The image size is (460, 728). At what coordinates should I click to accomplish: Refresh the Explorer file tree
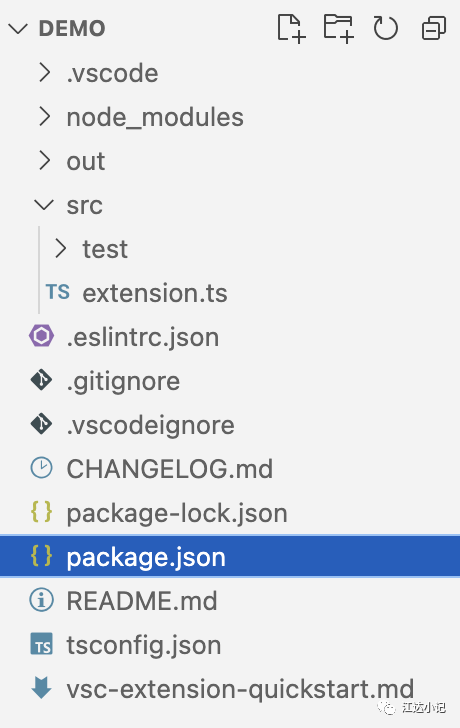pos(386,28)
